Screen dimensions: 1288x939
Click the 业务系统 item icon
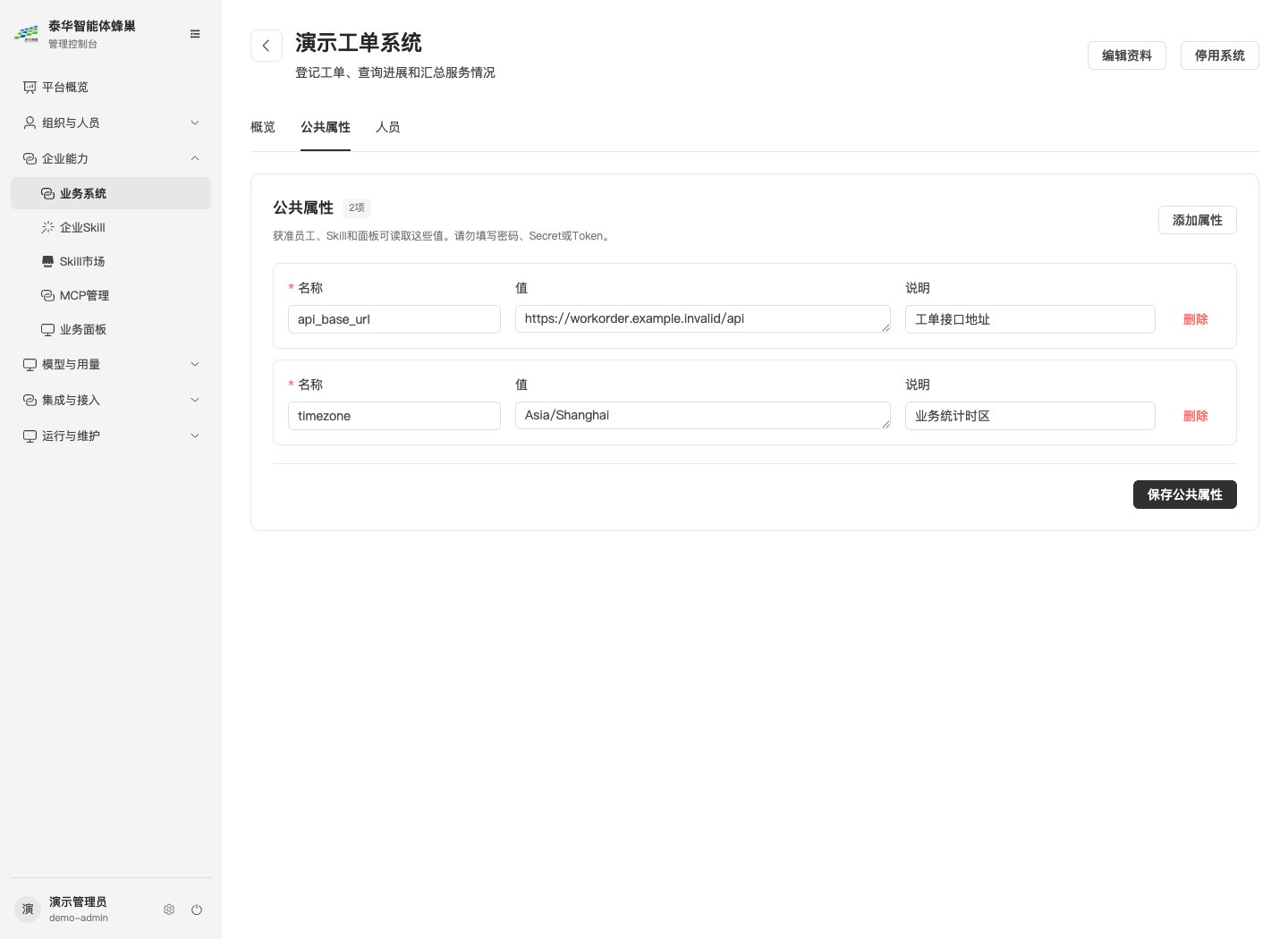[x=47, y=193]
